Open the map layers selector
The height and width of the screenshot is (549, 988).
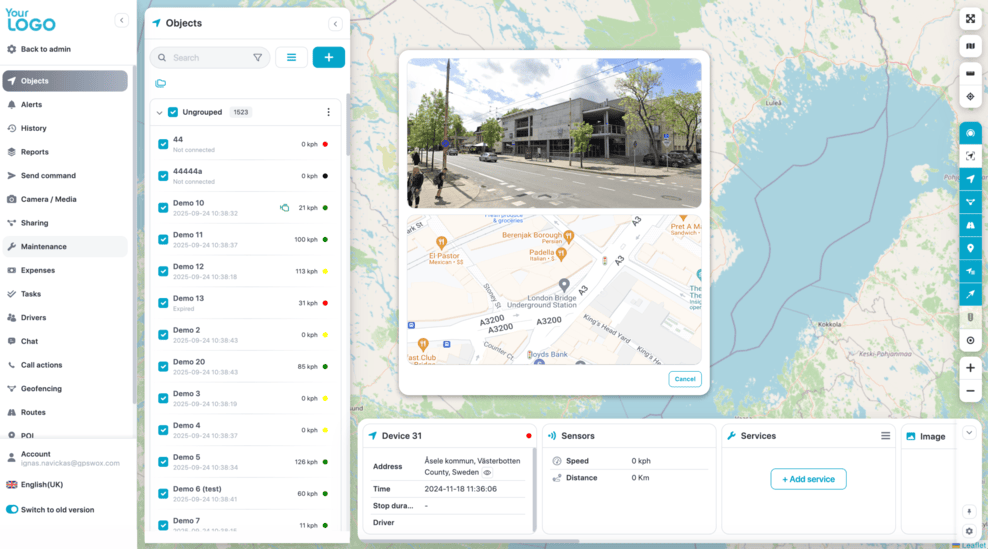tap(970, 46)
